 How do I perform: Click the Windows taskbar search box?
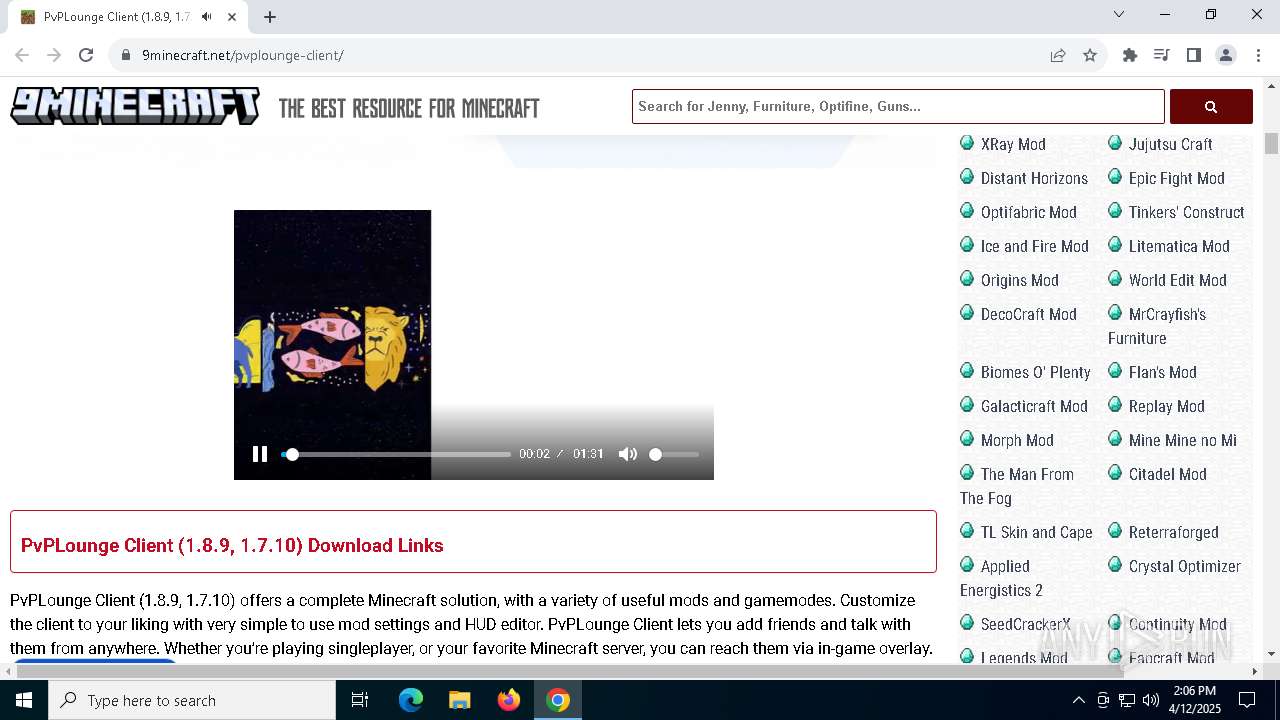click(x=192, y=700)
